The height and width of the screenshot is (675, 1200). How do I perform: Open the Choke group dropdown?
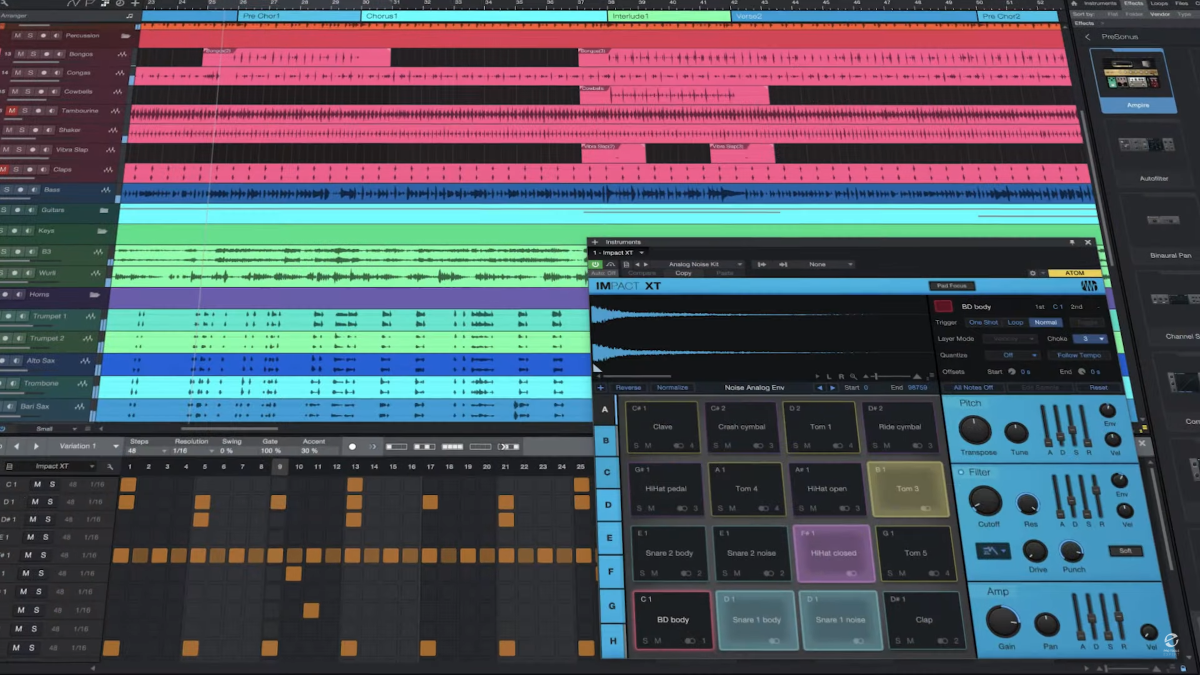tap(1089, 339)
